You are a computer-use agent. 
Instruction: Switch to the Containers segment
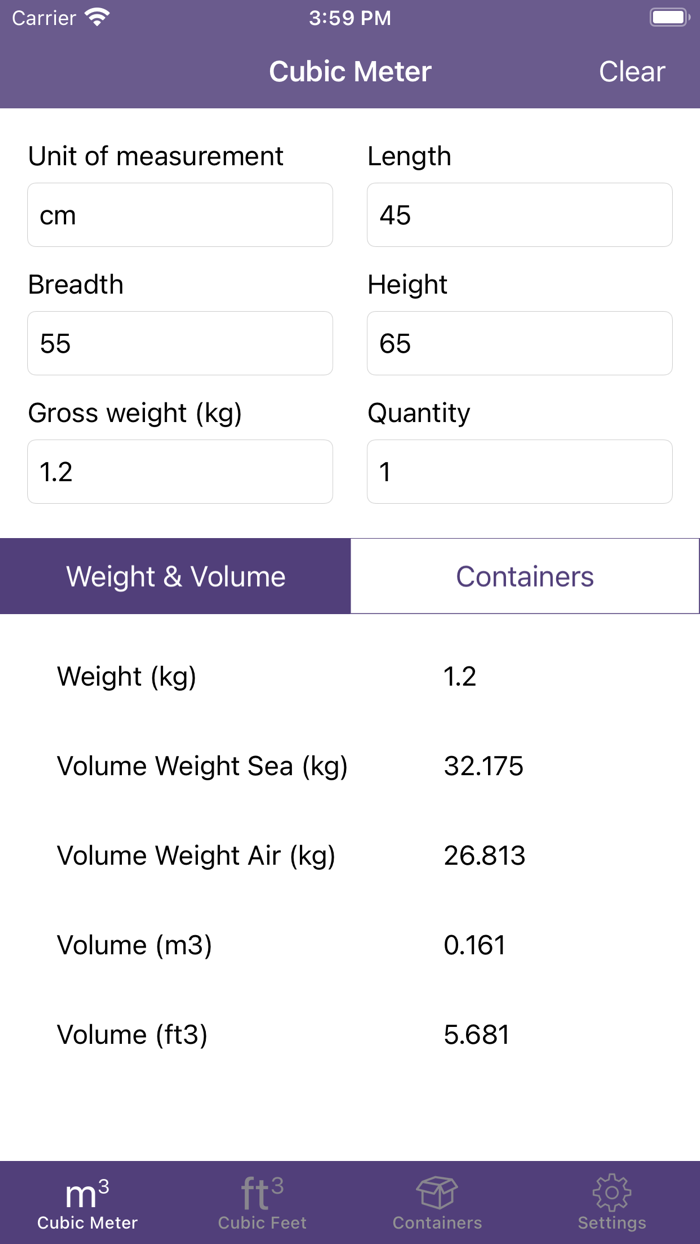click(525, 576)
